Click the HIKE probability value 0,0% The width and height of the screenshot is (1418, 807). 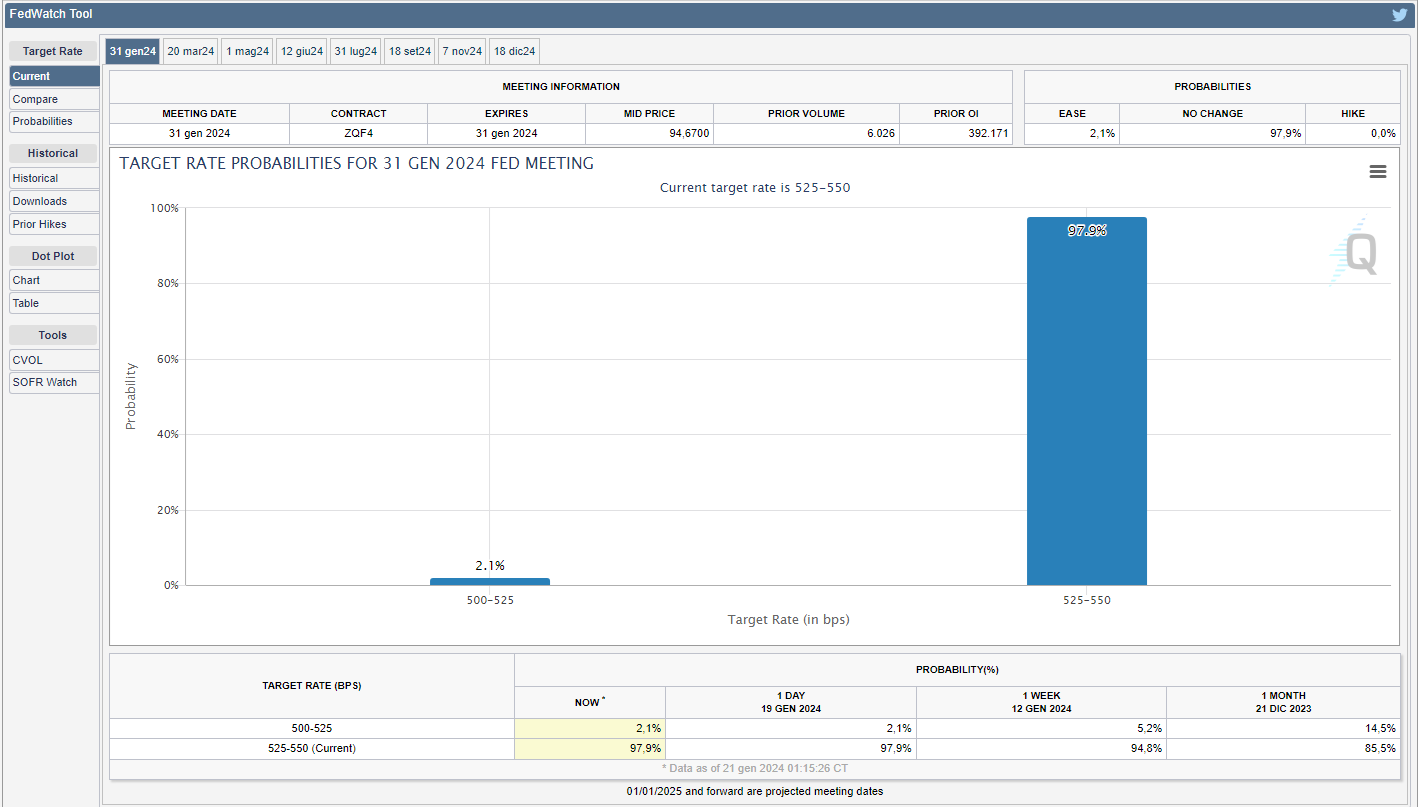[x=1352, y=133]
